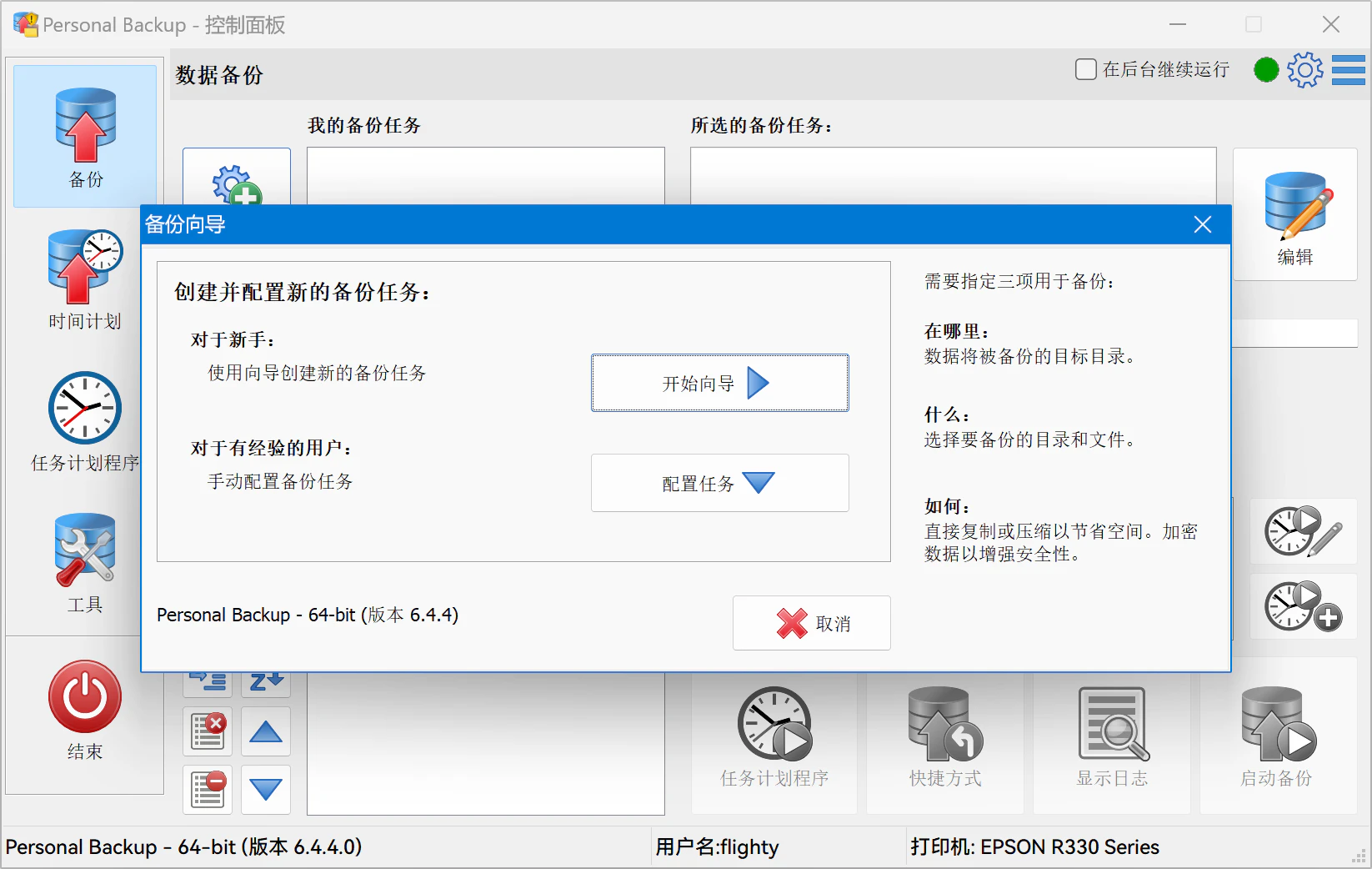
Task: Move task up with the blue up arrow
Action: coord(266,731)
